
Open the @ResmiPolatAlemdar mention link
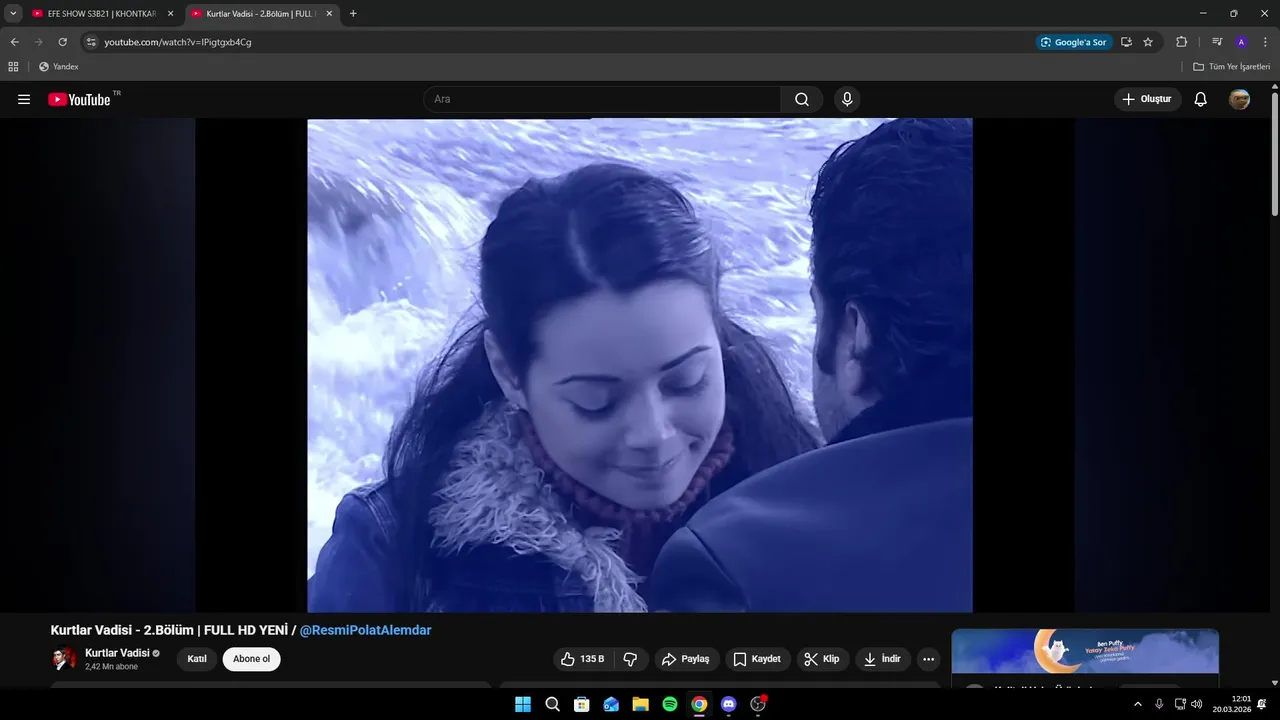366,630
